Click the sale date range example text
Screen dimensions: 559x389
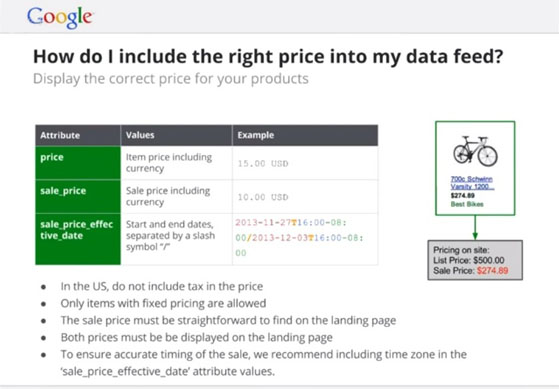coord(299,238)
